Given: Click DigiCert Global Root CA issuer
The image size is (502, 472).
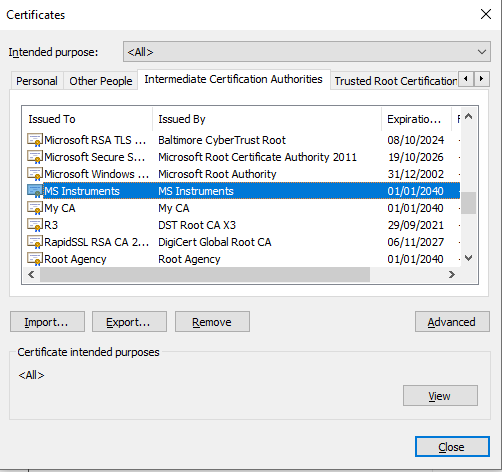Looking at the screenshot, I should tap(215, 242).
